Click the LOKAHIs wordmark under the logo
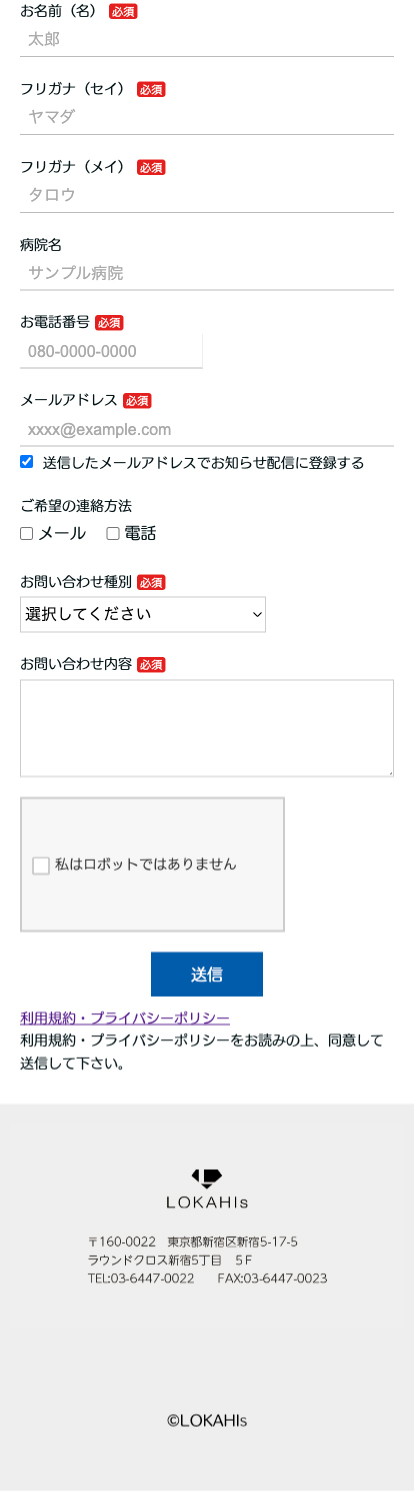 (x=207, y=1202)
